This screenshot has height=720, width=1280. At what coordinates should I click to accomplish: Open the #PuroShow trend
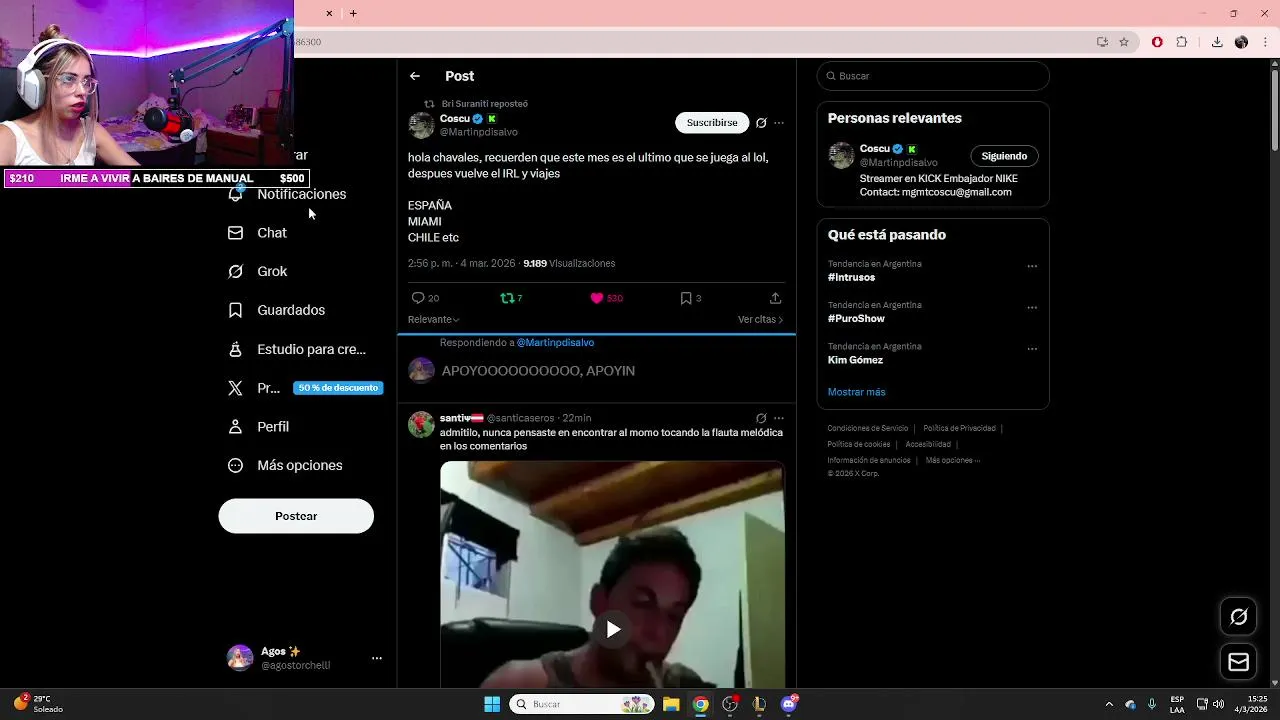[856, 318]
